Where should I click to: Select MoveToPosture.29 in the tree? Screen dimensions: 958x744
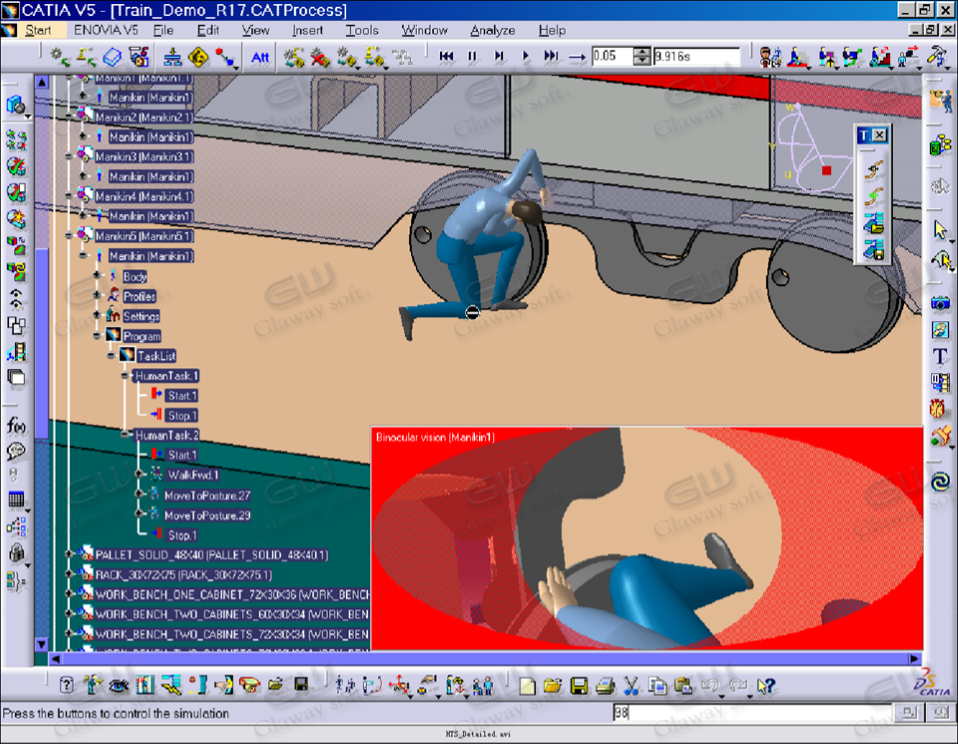click(207, 515)
